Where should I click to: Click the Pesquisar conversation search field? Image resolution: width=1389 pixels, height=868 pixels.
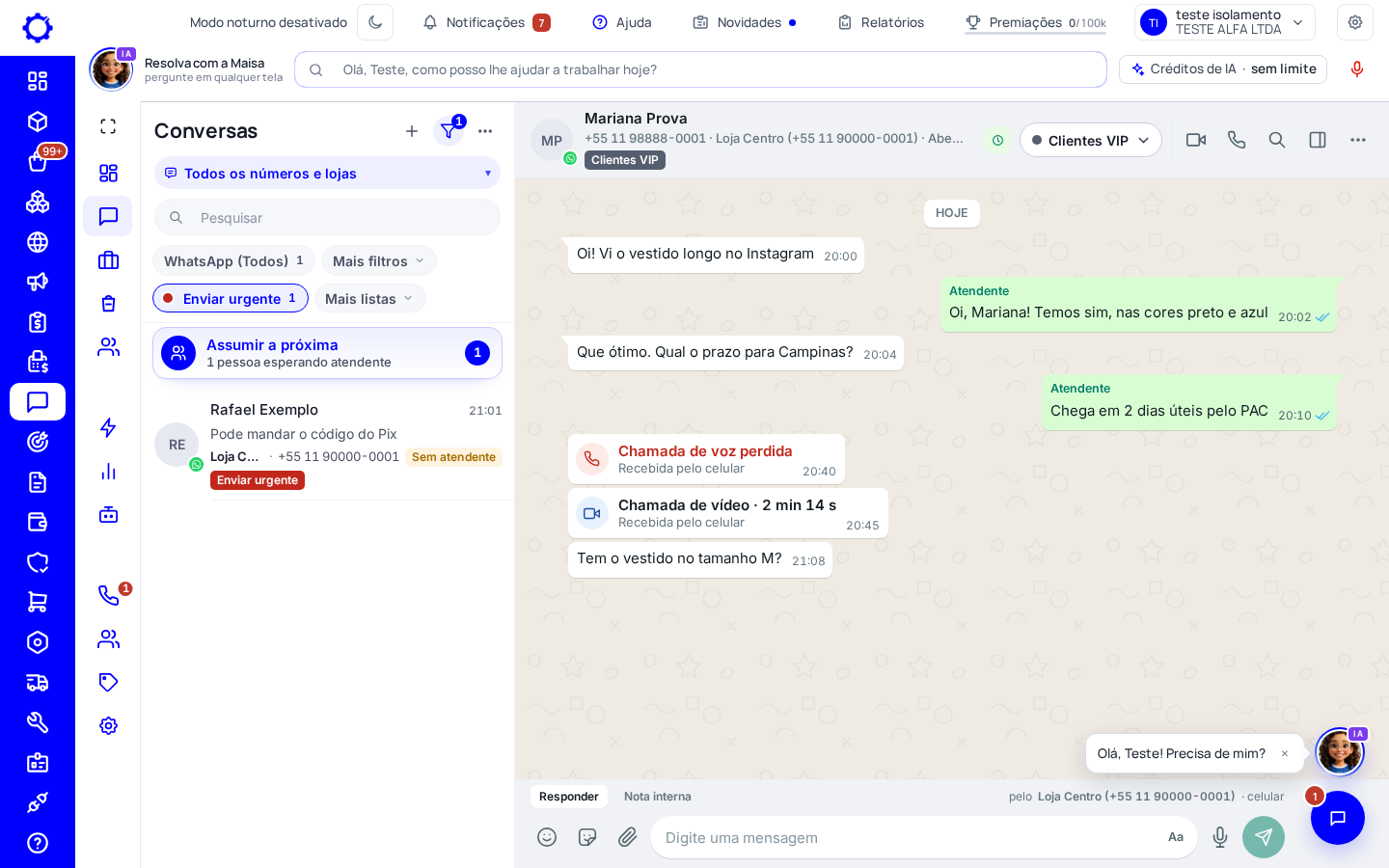coord(327,218)
